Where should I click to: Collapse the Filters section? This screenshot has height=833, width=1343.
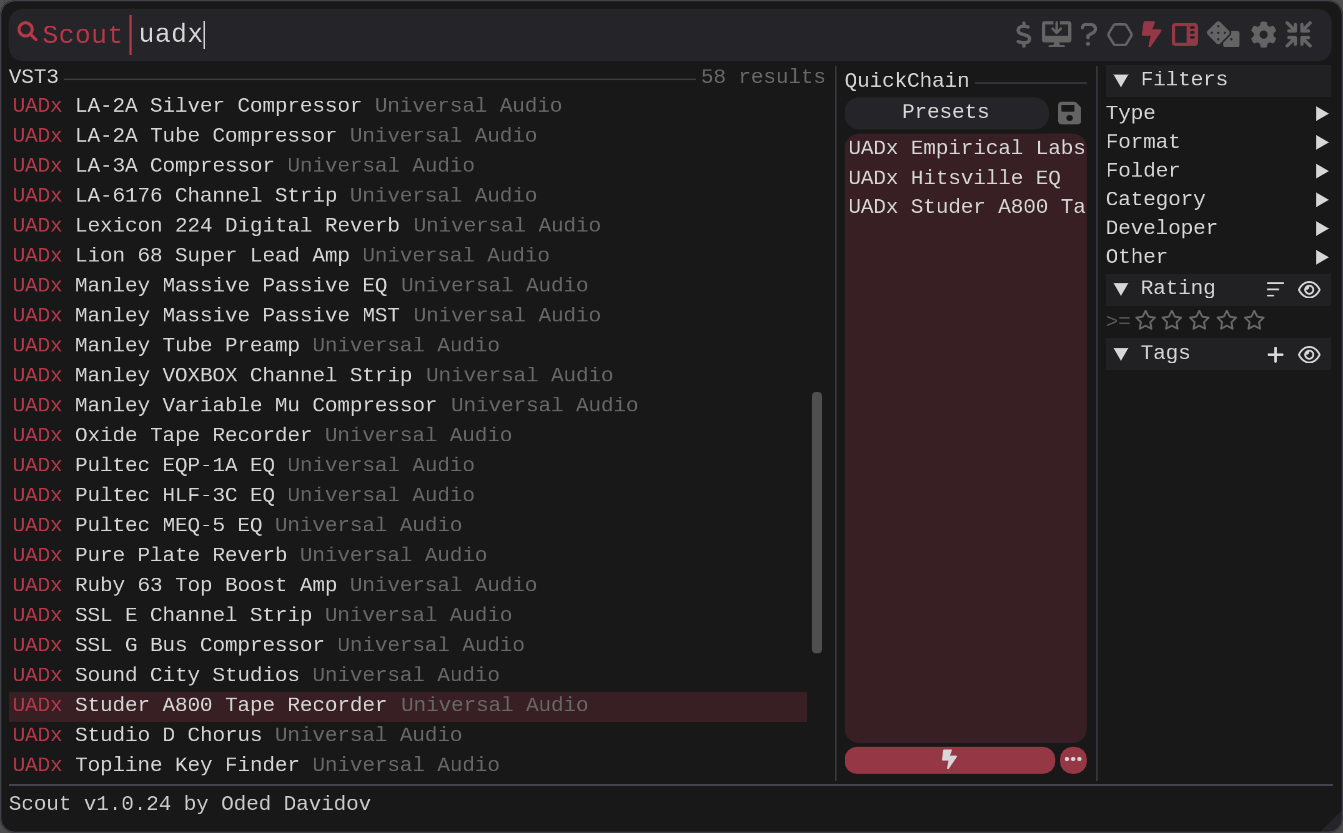[1121, 81]
